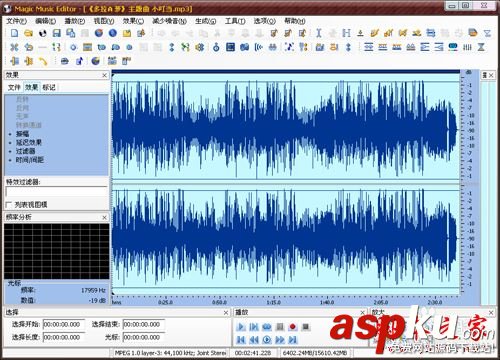Close the 选择 panel
This screenshot has height=360, width=500.
pos(226,312)
